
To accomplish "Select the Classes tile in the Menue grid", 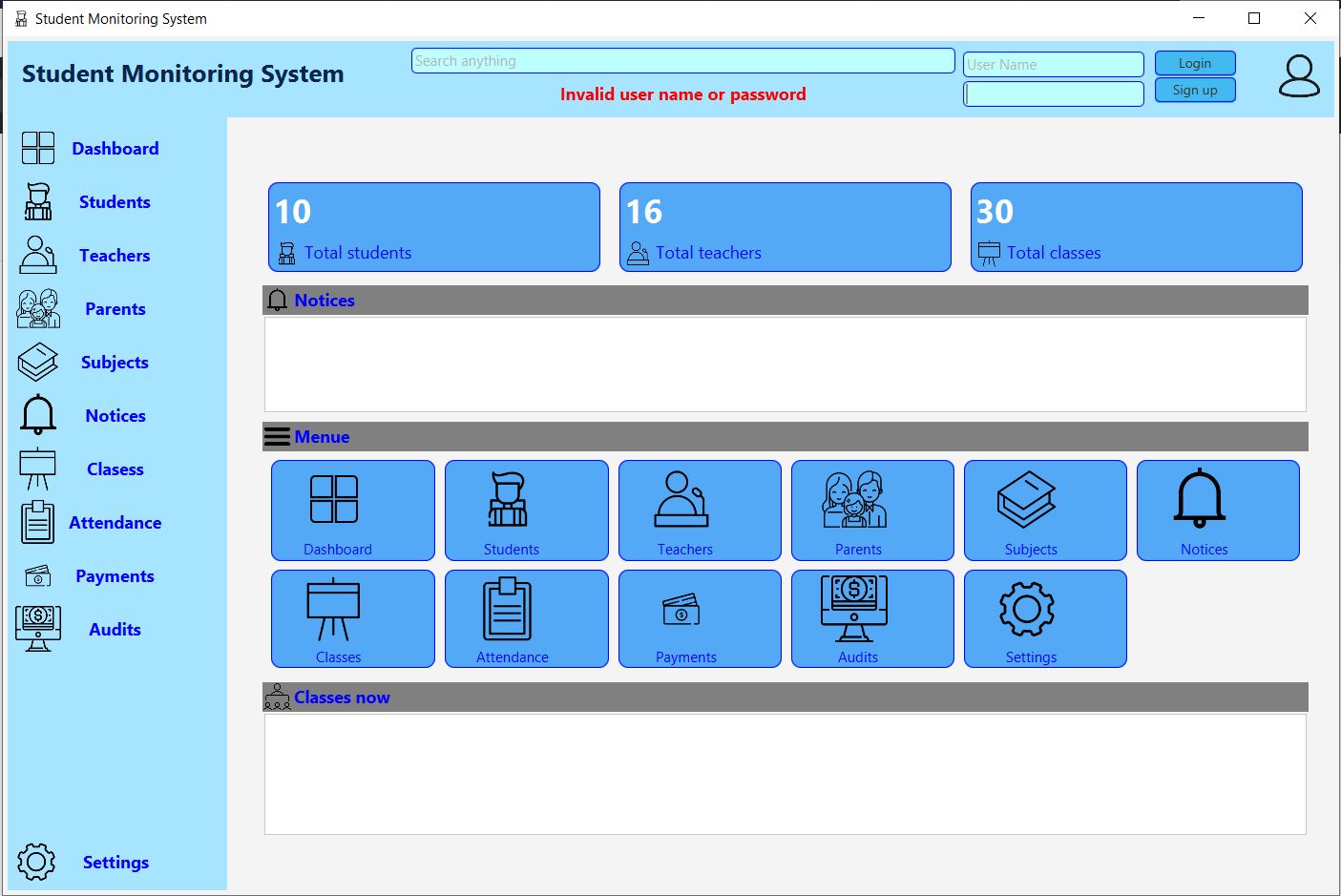I will click(x=353, y=619).
